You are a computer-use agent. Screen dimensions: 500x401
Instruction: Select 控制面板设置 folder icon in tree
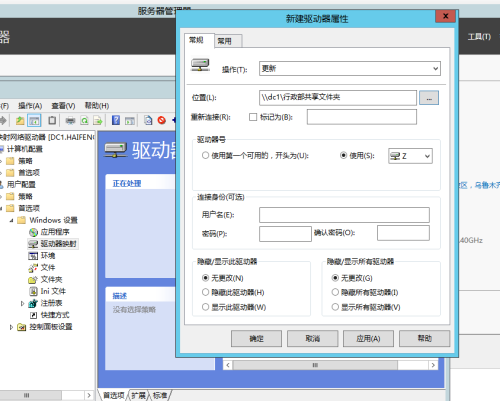(22, 327)
